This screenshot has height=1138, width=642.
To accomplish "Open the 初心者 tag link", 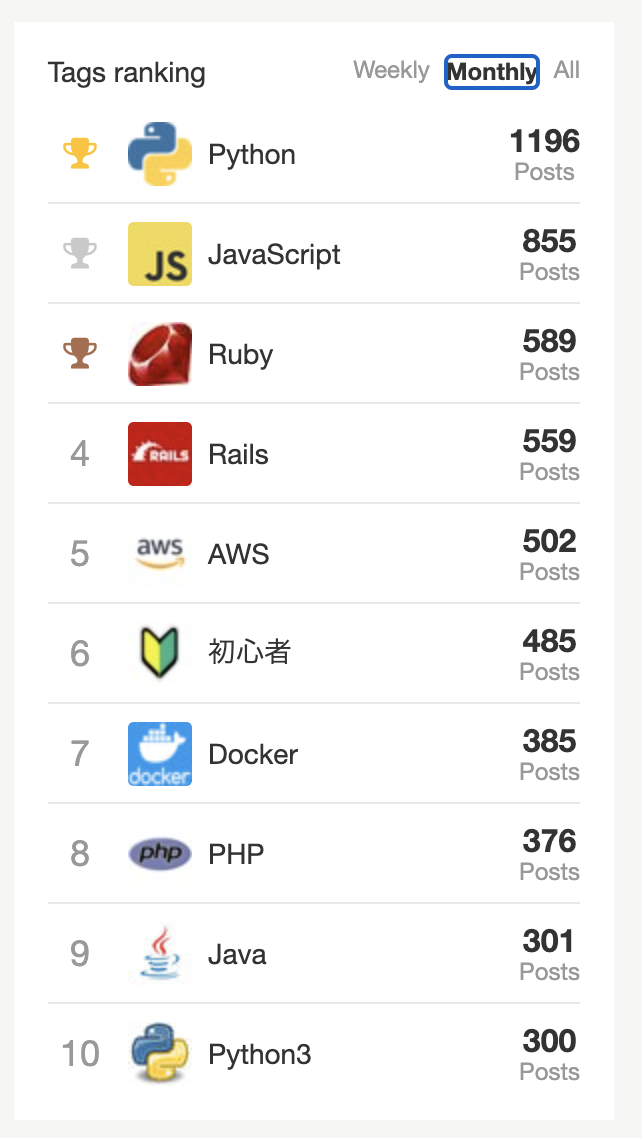I will 250,652.
